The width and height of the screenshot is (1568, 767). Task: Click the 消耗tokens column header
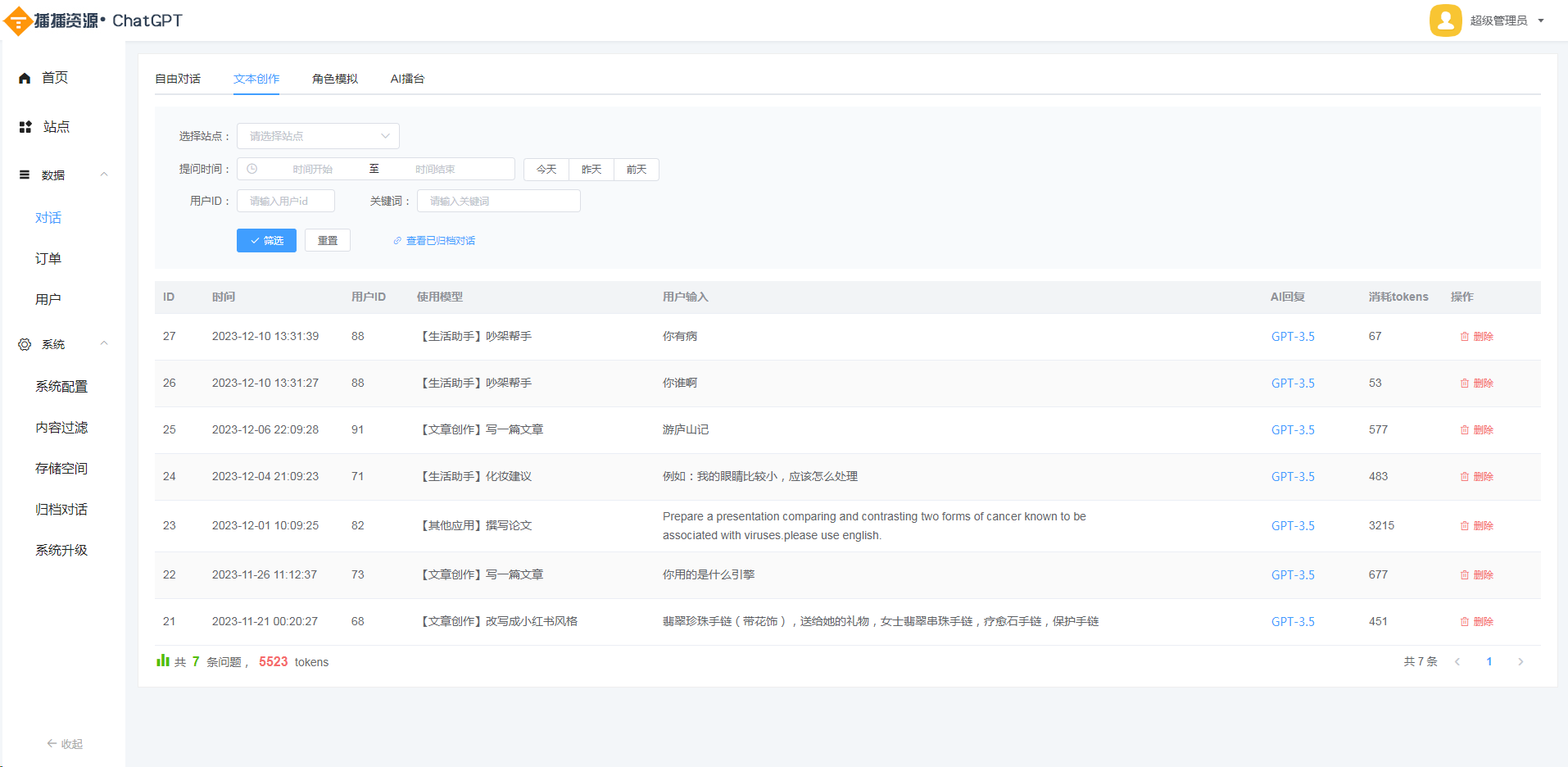click(1398, 297)
